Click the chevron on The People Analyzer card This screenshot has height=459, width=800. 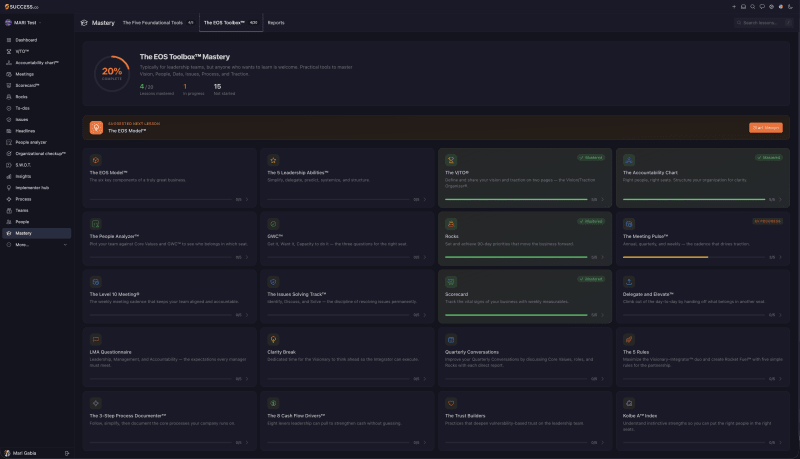pos(247,257)
